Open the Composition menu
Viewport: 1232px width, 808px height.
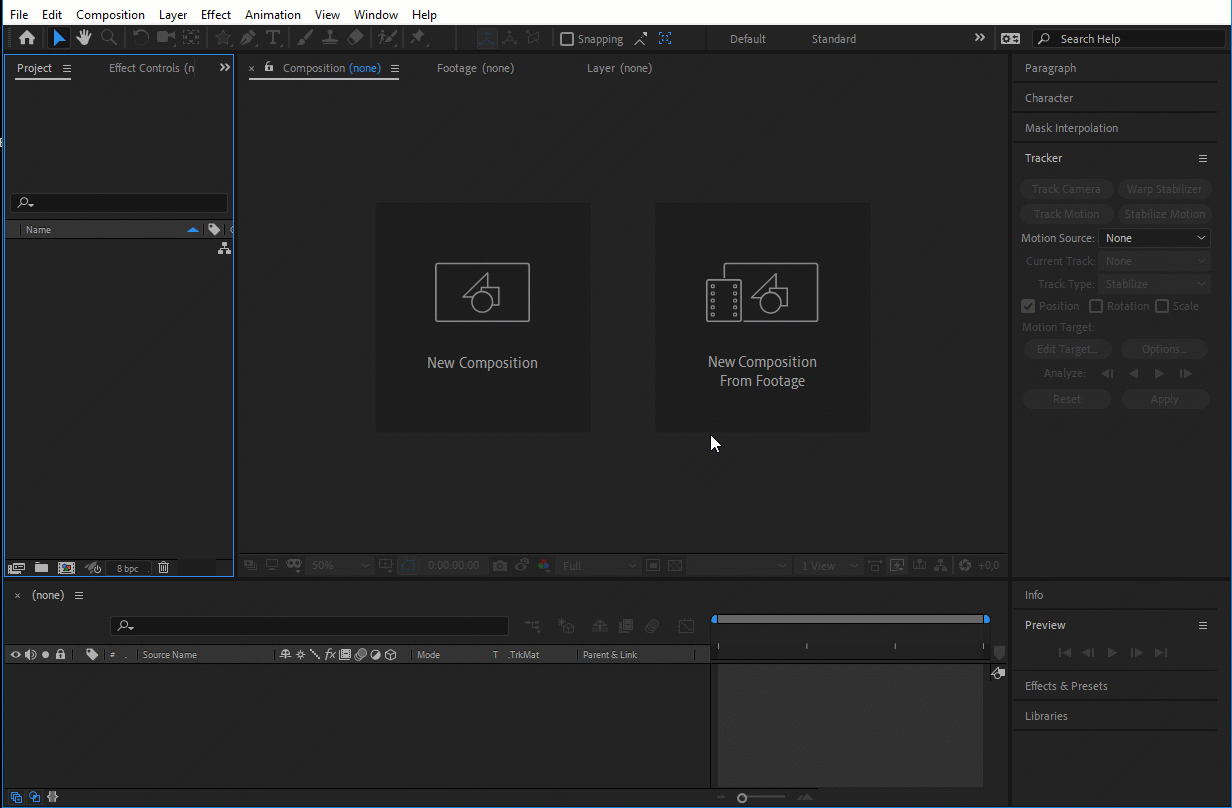click(110, 15)
